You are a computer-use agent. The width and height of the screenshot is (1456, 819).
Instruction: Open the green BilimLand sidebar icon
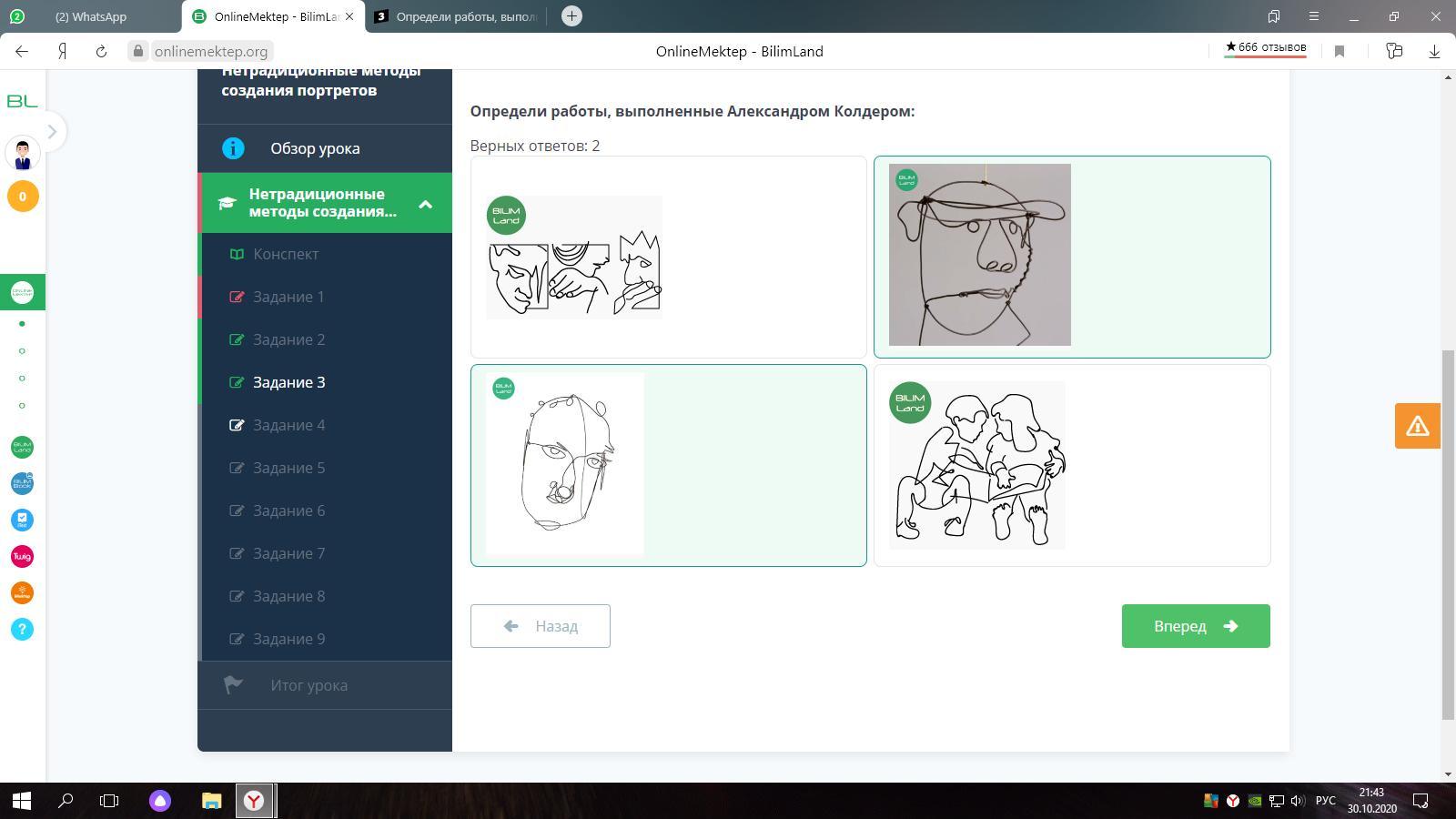click(22, 447)
